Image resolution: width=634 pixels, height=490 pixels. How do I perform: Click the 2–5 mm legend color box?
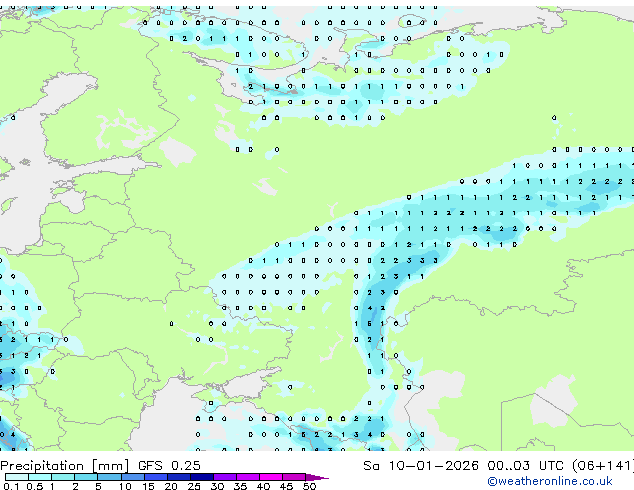[x=86, y=477]
